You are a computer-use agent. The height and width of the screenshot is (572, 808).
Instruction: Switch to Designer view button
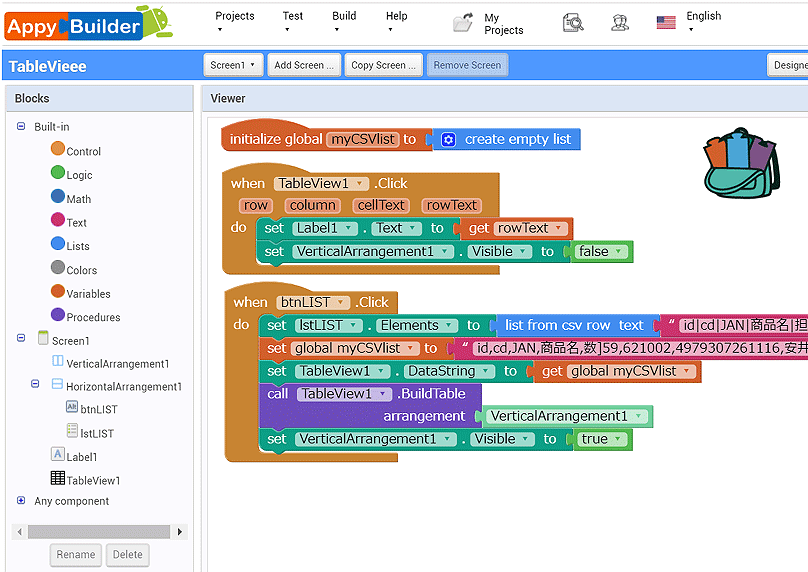point(788,65)
